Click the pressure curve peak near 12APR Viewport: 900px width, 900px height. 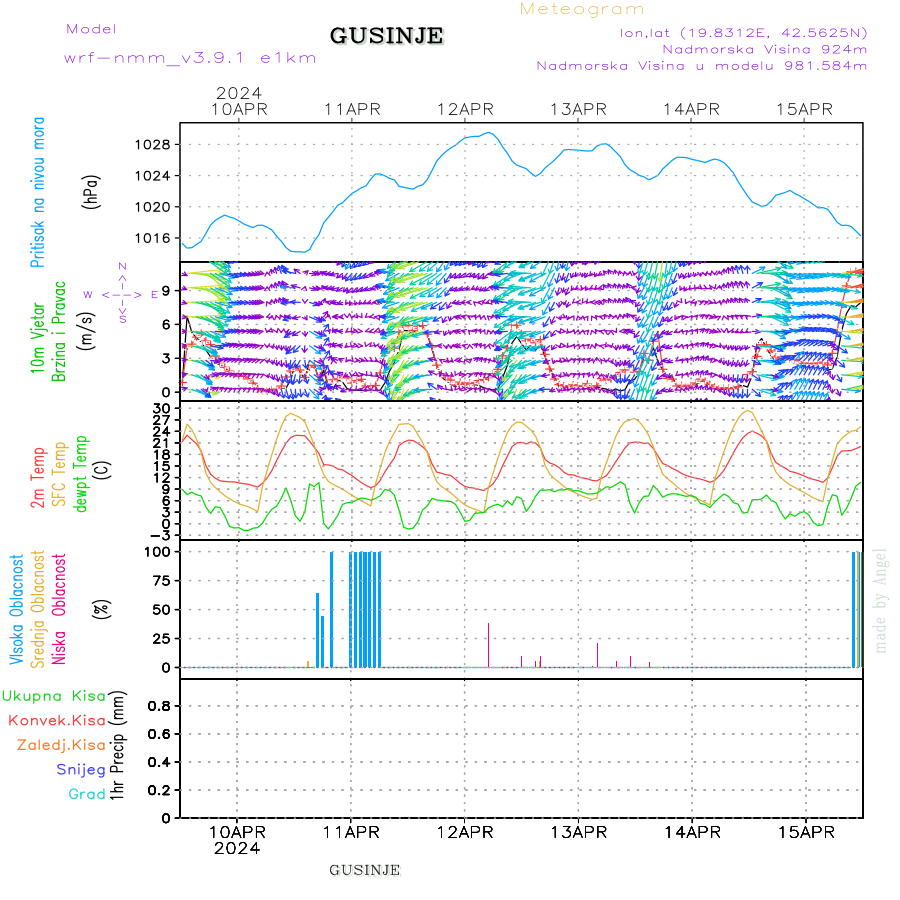pyautogui.click(x=488, y=133)
